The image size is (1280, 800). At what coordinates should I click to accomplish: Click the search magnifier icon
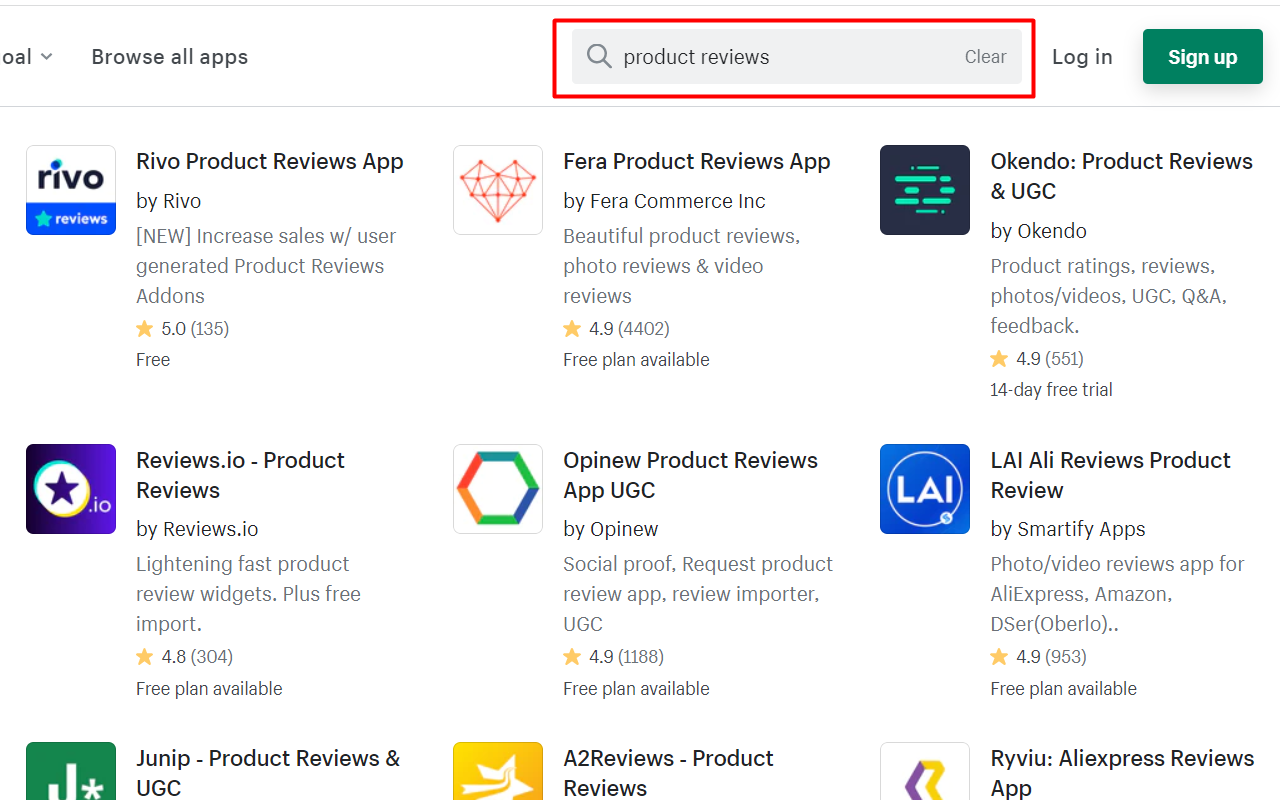(x=599, y=56)
